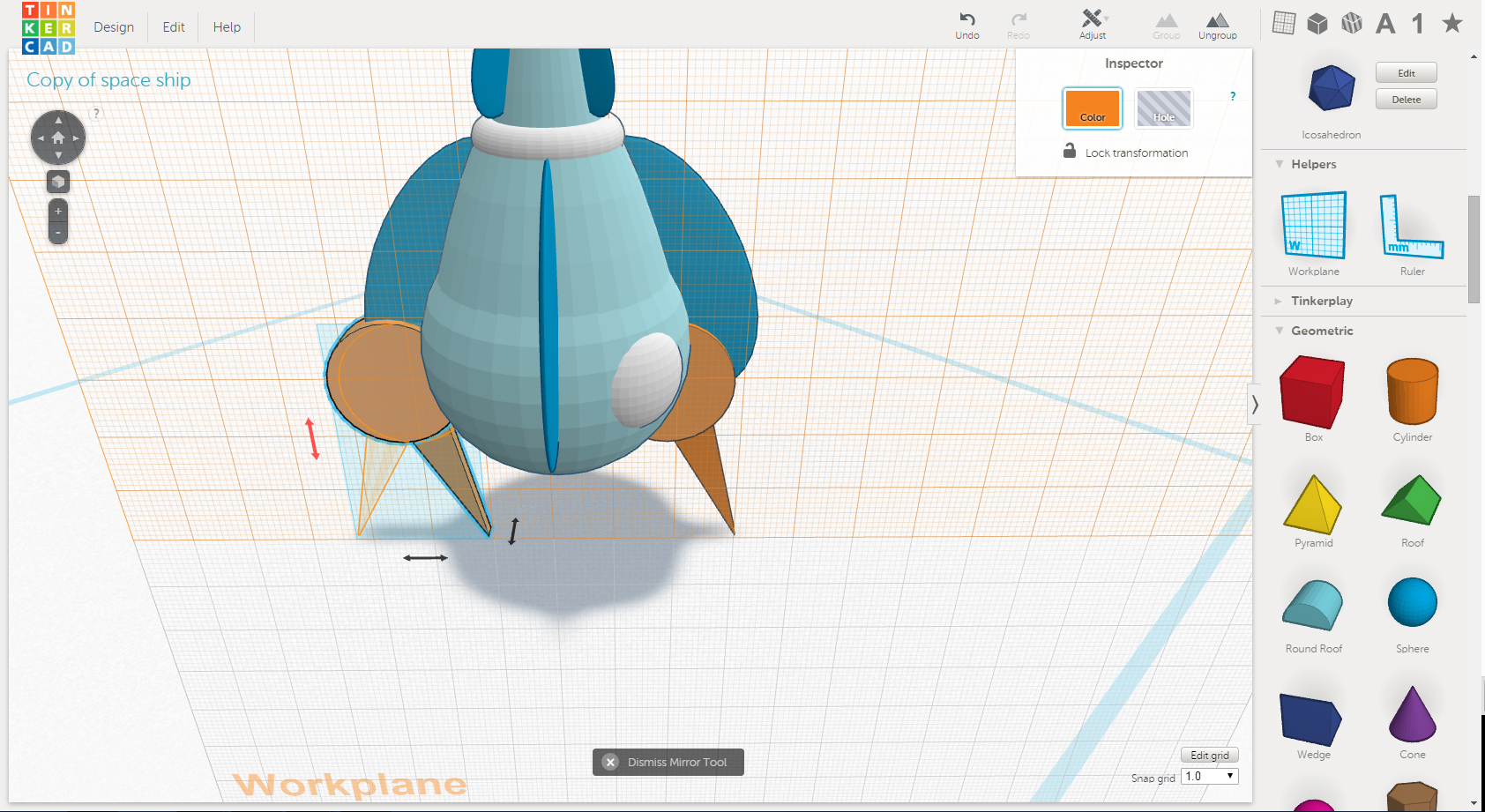Zoom out with the minus button
The height and width of the screenshot is (812, 1485).
tap(58, 233)
